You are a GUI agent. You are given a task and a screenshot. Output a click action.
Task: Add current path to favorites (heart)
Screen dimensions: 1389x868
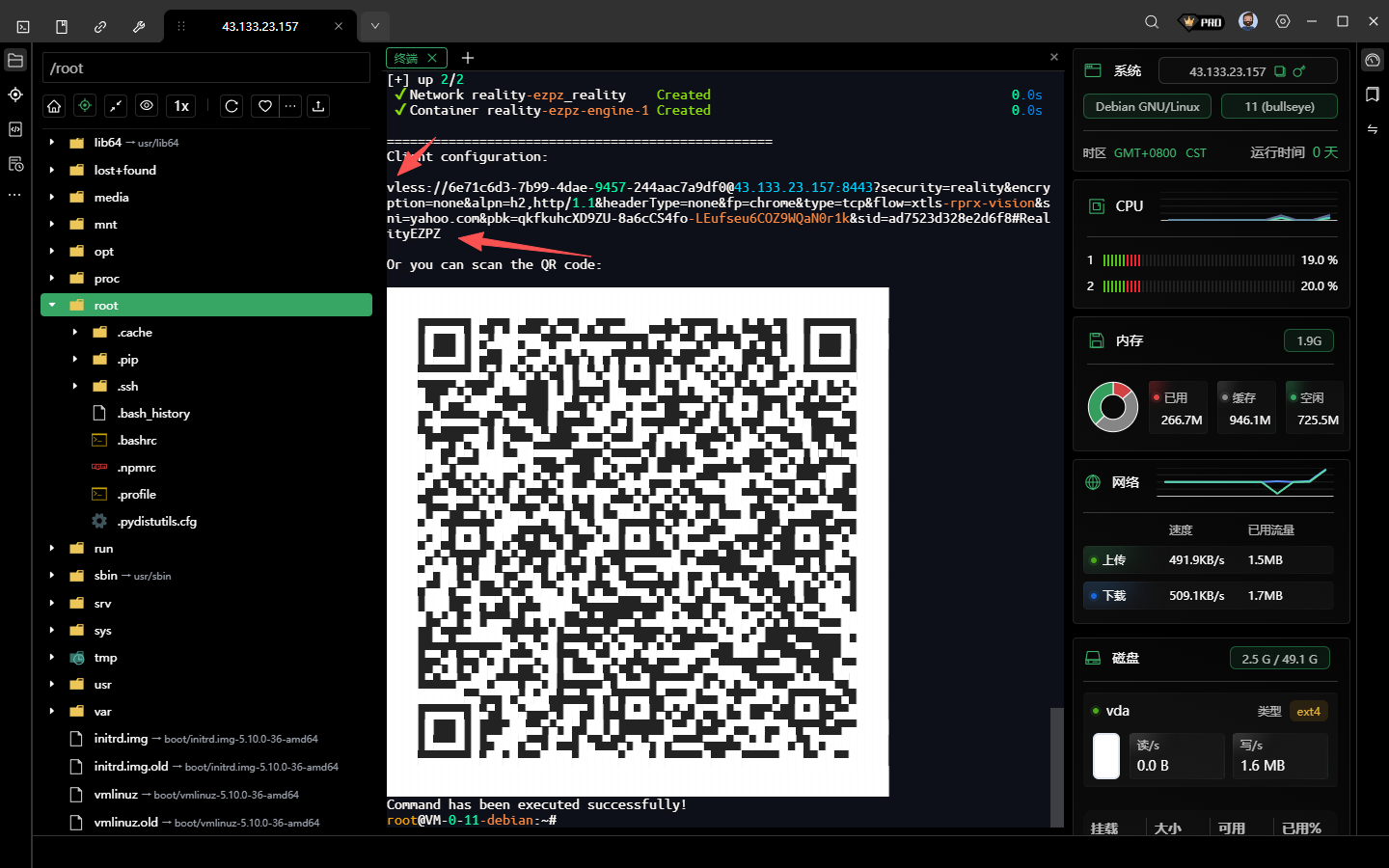265,106
